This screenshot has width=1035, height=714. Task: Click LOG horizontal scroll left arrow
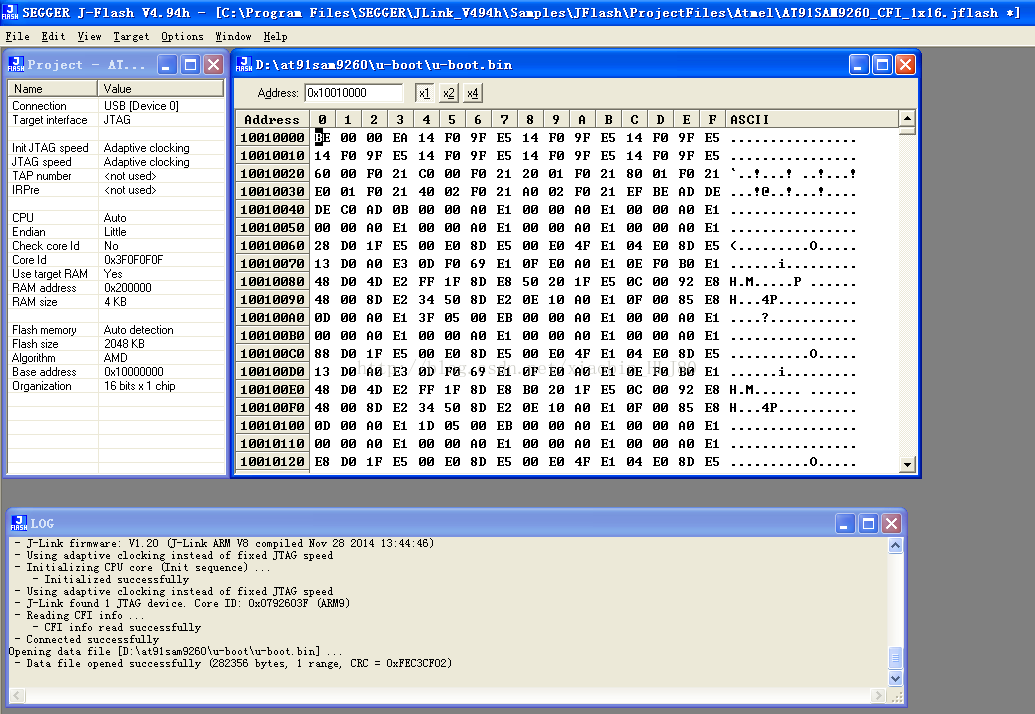(17, 695)
